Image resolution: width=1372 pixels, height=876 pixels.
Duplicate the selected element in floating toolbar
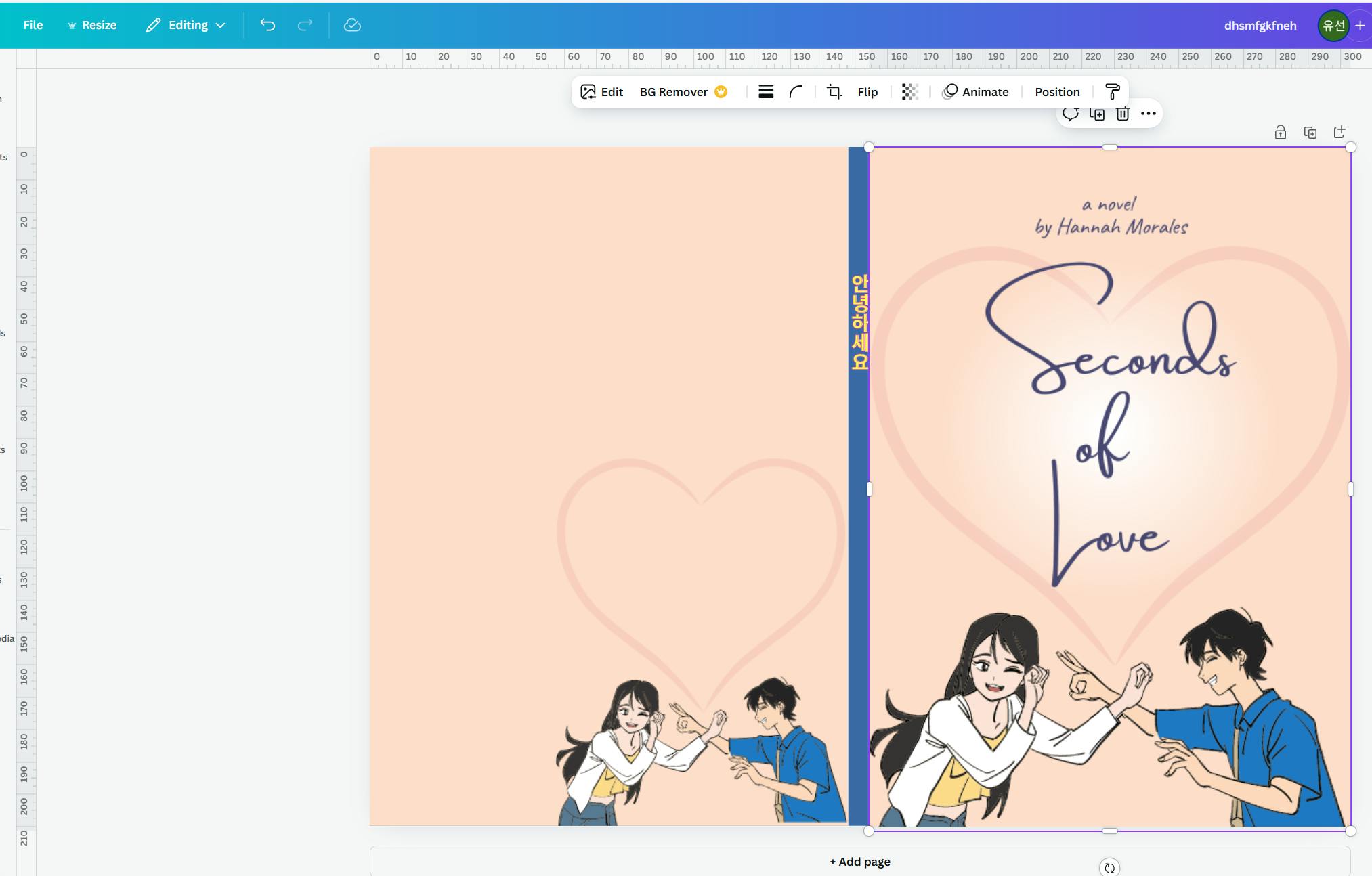[1096, 114]
